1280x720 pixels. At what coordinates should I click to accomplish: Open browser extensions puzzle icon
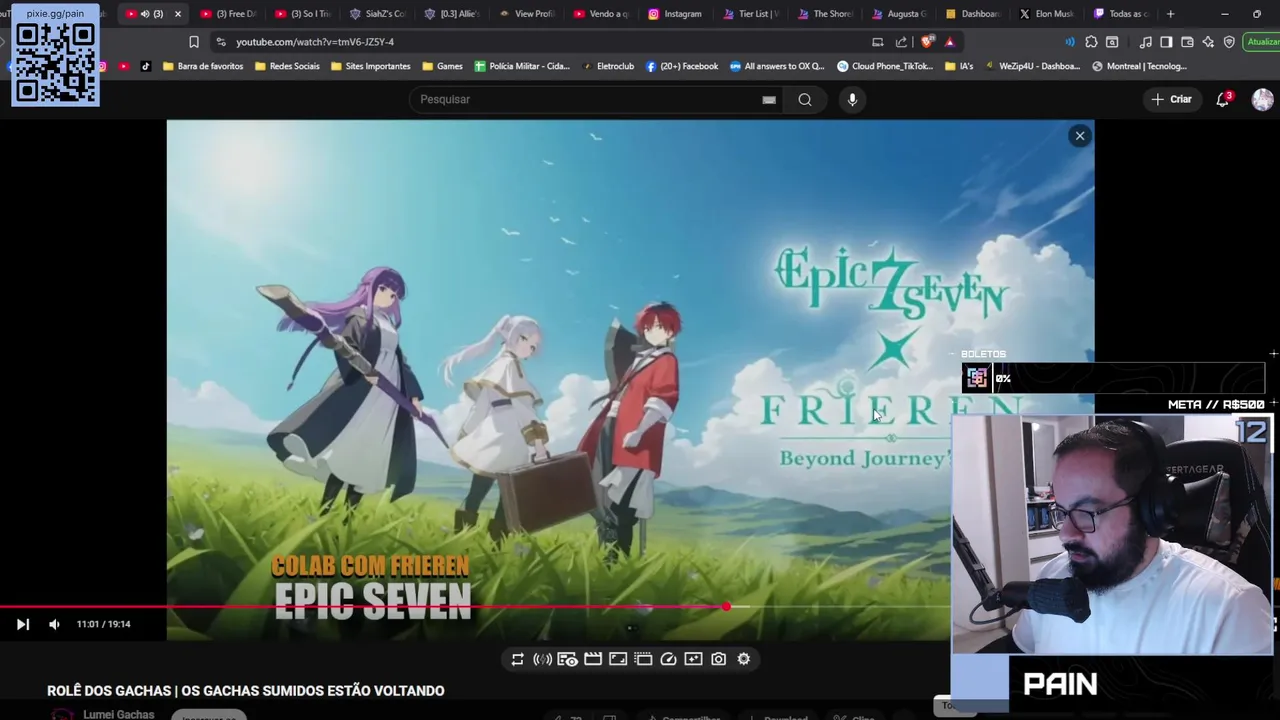click(x=1091, y=42)
